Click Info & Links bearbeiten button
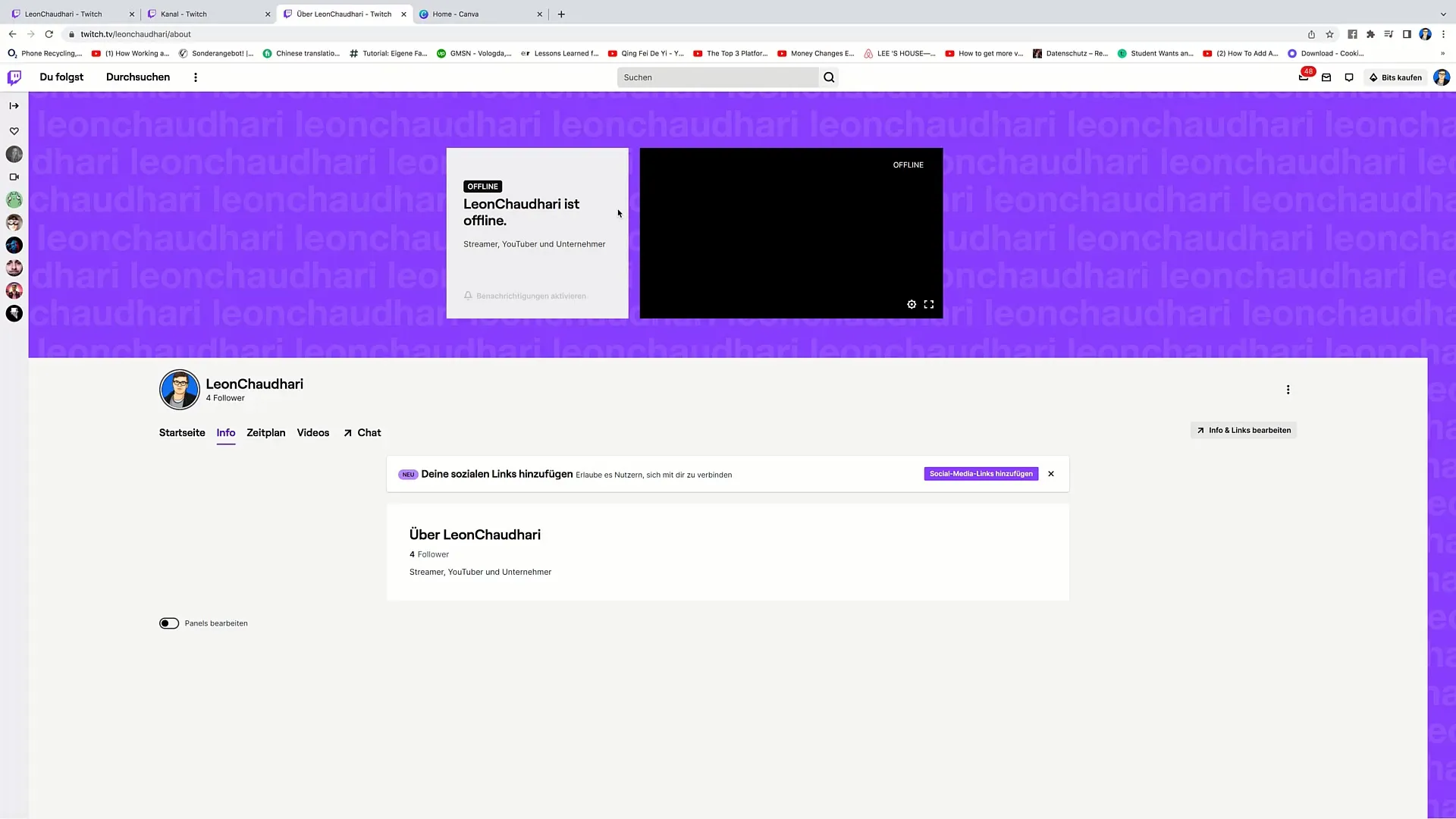The image size is (1456, 819). (1244, 430)
